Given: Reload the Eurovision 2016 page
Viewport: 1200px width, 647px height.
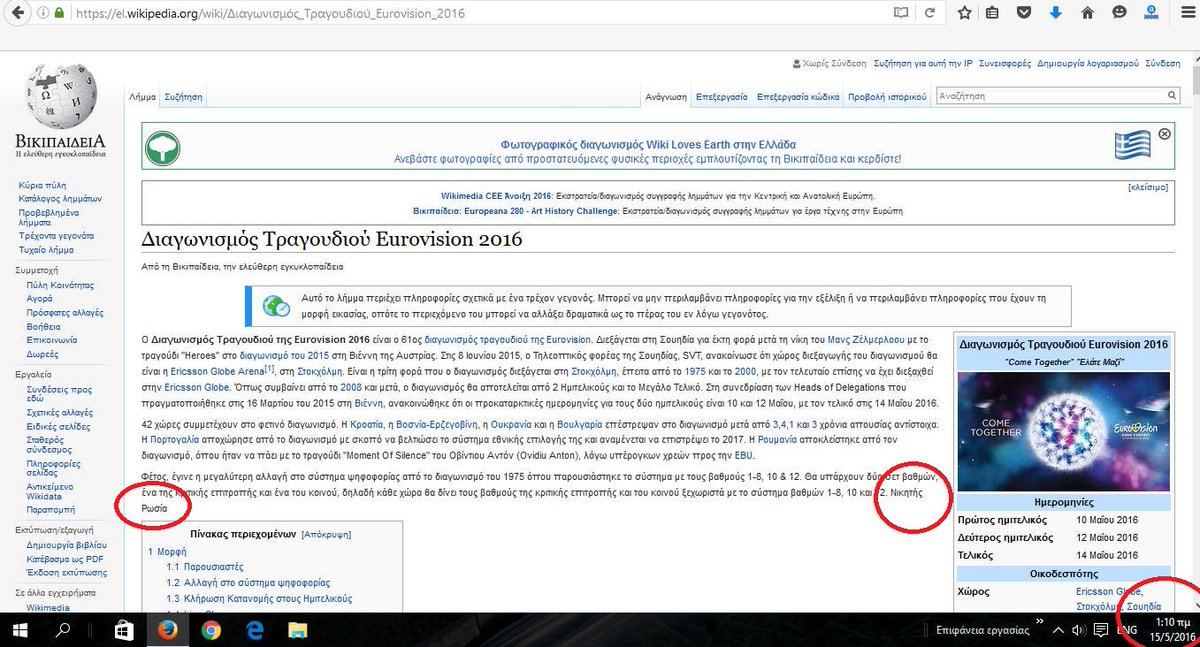Looking at the screenshot, I should coord(929,13).
